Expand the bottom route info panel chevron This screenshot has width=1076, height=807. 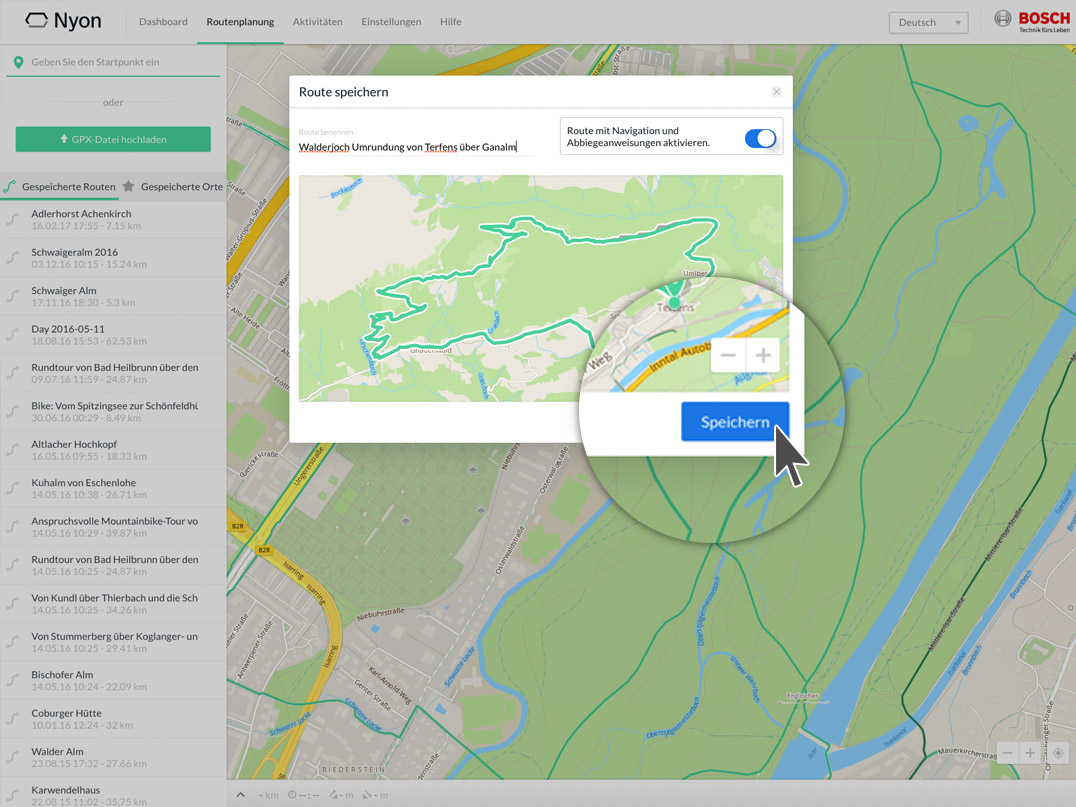click(x=241, y=795)
